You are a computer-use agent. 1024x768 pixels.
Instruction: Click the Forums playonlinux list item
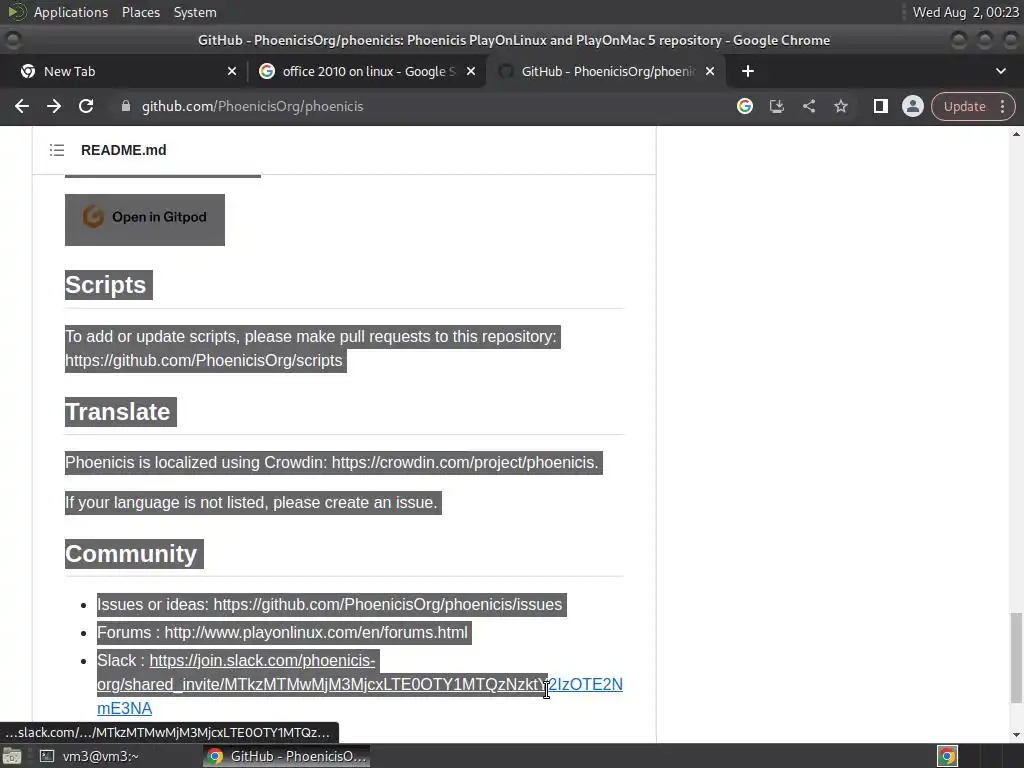point(283,633)
